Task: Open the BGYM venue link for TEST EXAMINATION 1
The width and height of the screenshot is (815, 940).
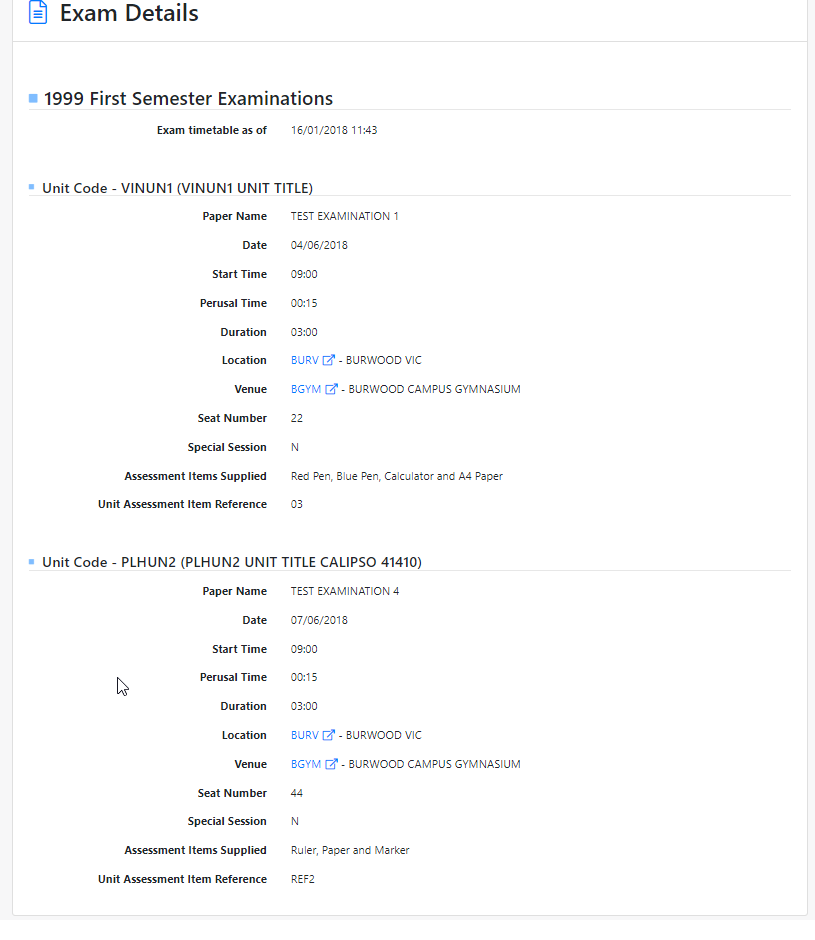Action: point(305,388)
